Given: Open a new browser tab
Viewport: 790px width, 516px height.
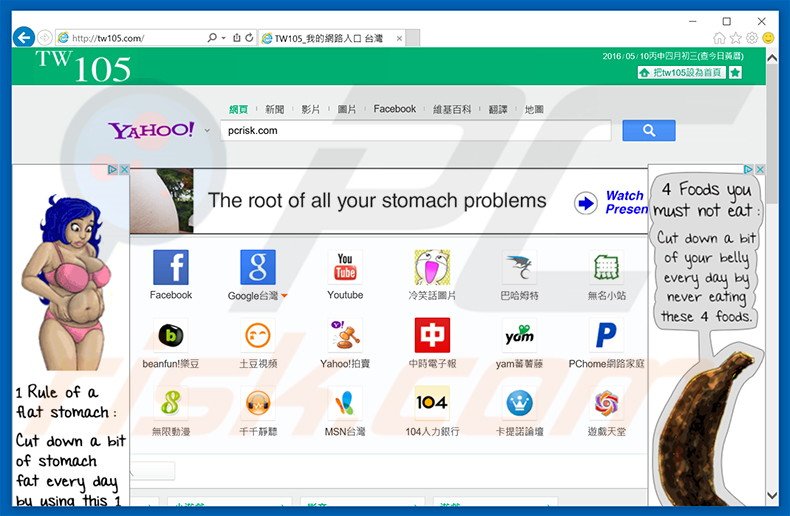Looking at the screenshot, I should tap(413, 38).
